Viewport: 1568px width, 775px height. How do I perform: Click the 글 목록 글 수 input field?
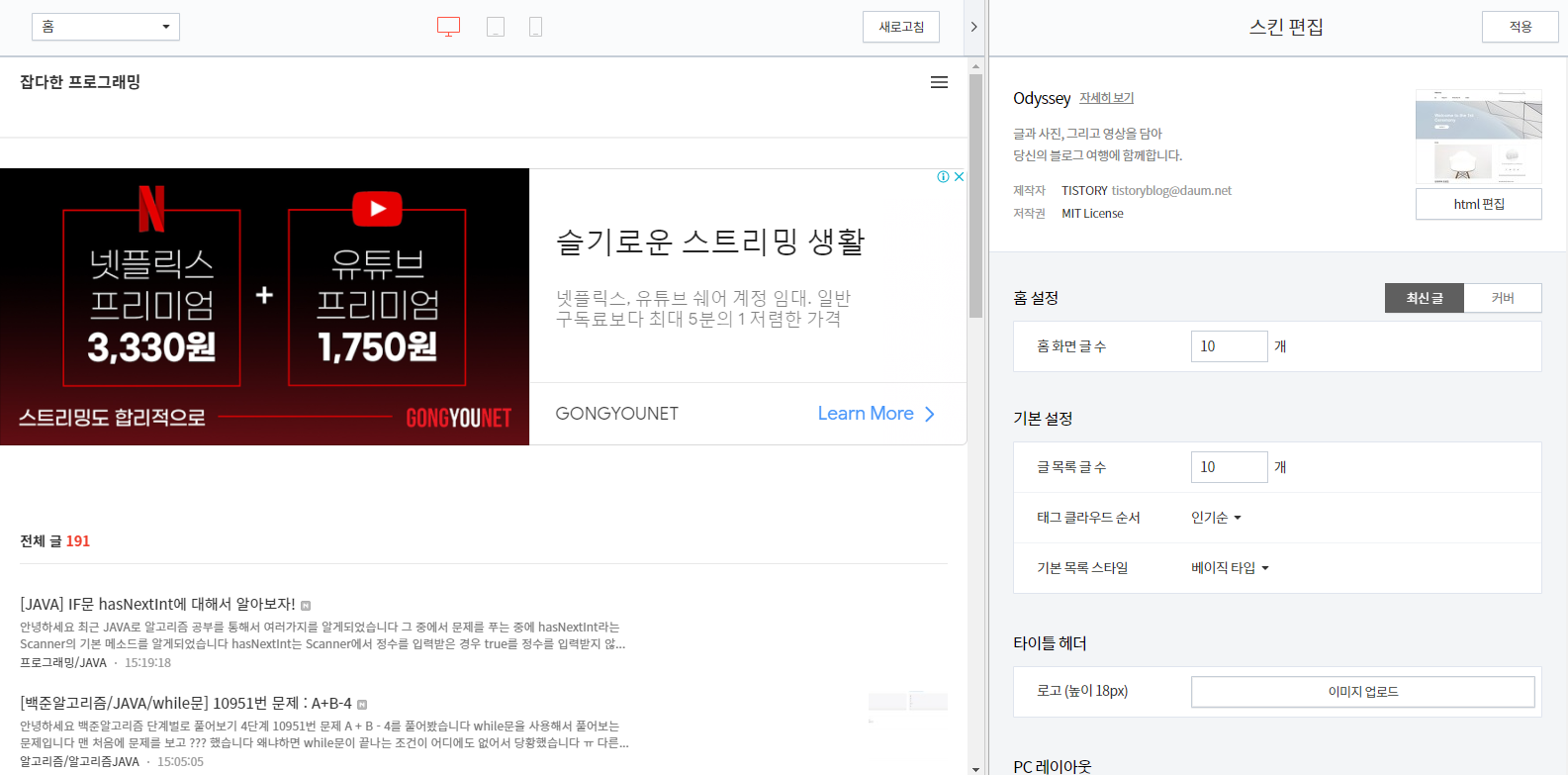(1229, 467)
